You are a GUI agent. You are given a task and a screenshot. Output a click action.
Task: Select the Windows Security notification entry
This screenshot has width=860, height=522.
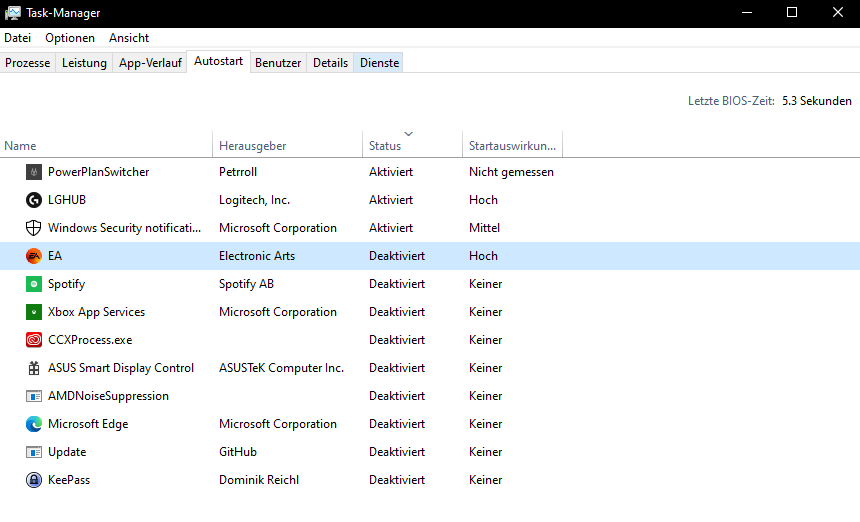point(125,228)
